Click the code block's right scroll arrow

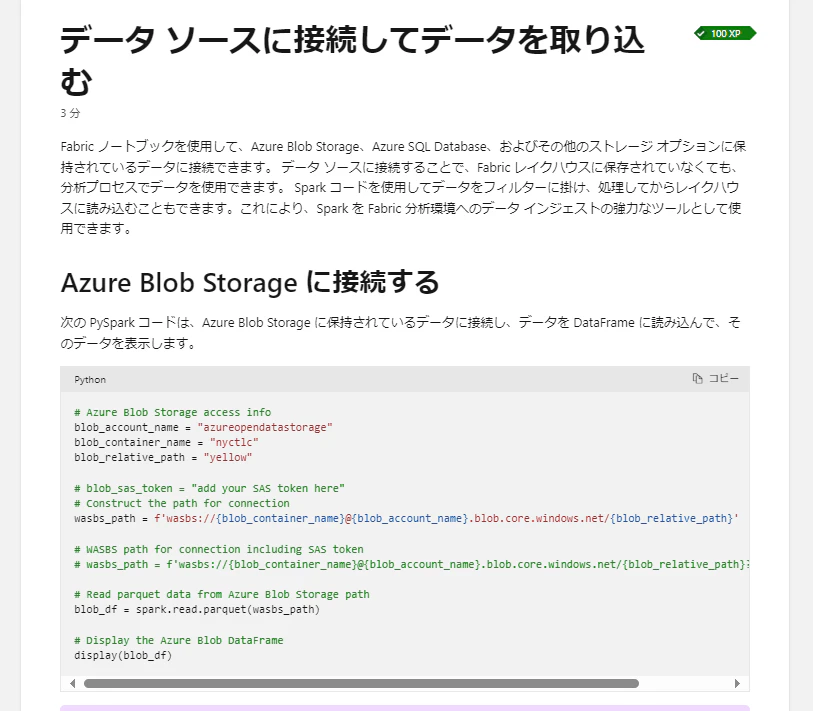[737, 684]
